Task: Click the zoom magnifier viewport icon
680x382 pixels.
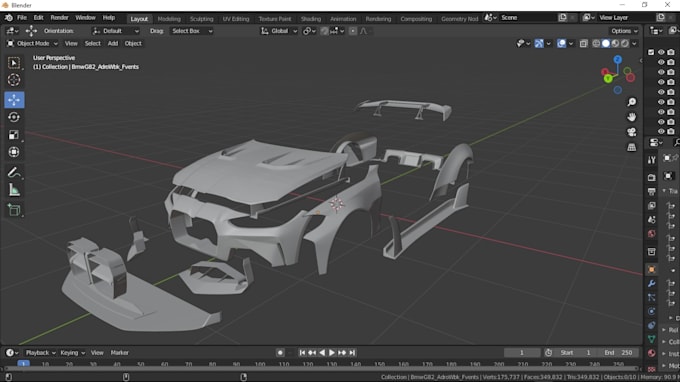Action: pyautogui.click(x=631, y=102)
